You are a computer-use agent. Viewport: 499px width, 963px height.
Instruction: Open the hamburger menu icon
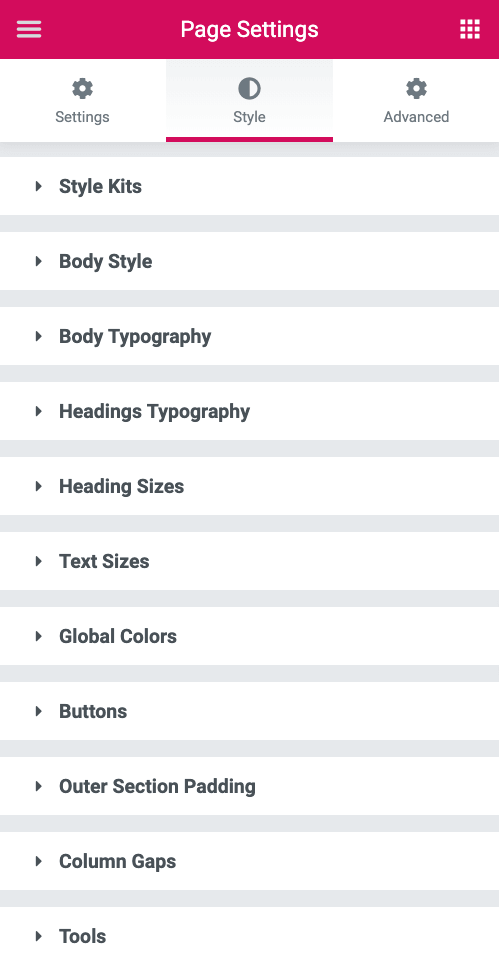[29, 29]
